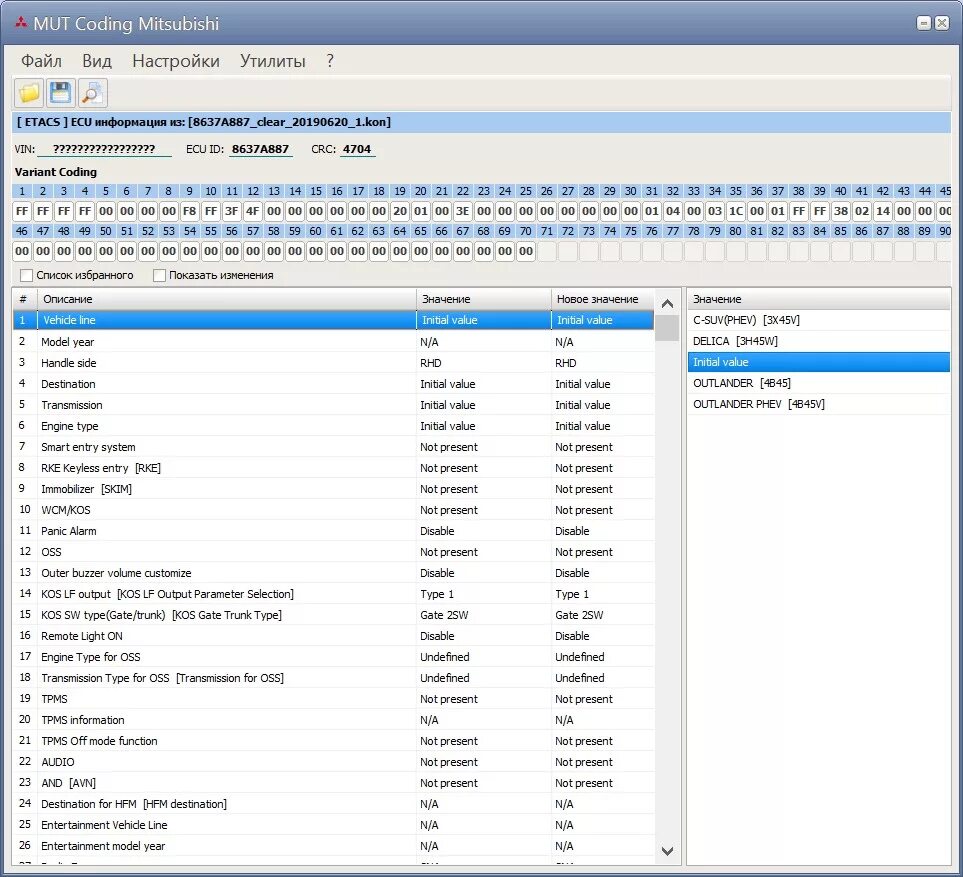Open the Утилиты menu

[273, 61]
